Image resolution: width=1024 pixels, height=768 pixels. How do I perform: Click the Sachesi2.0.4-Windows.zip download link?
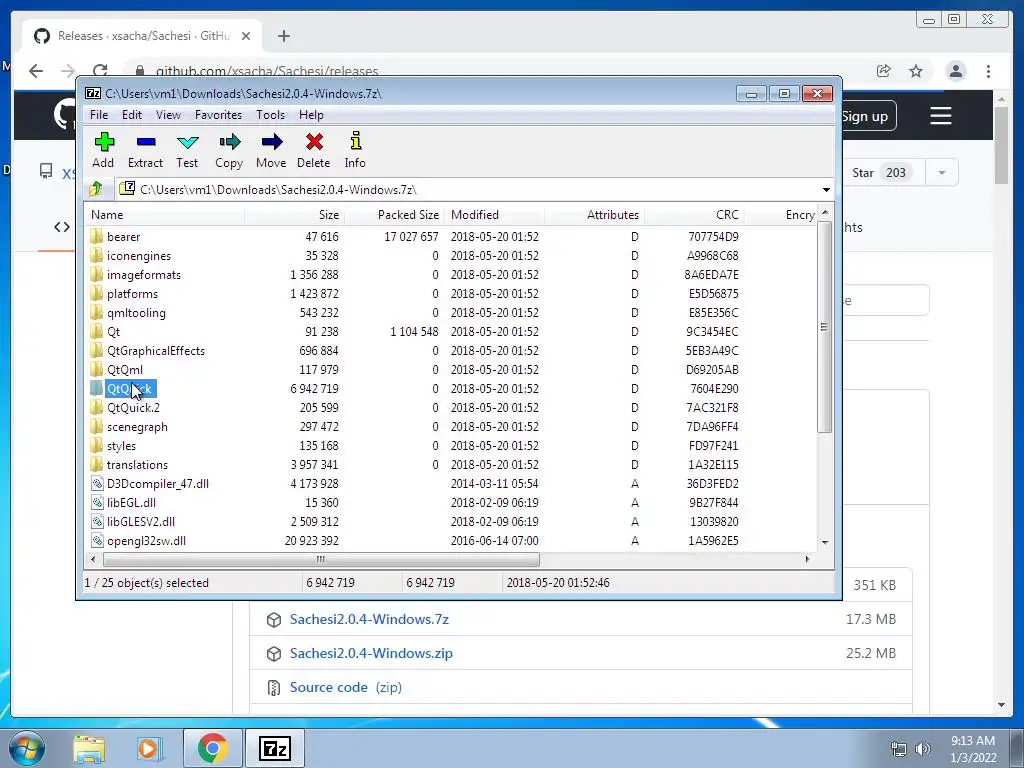(x=371, y=653)
